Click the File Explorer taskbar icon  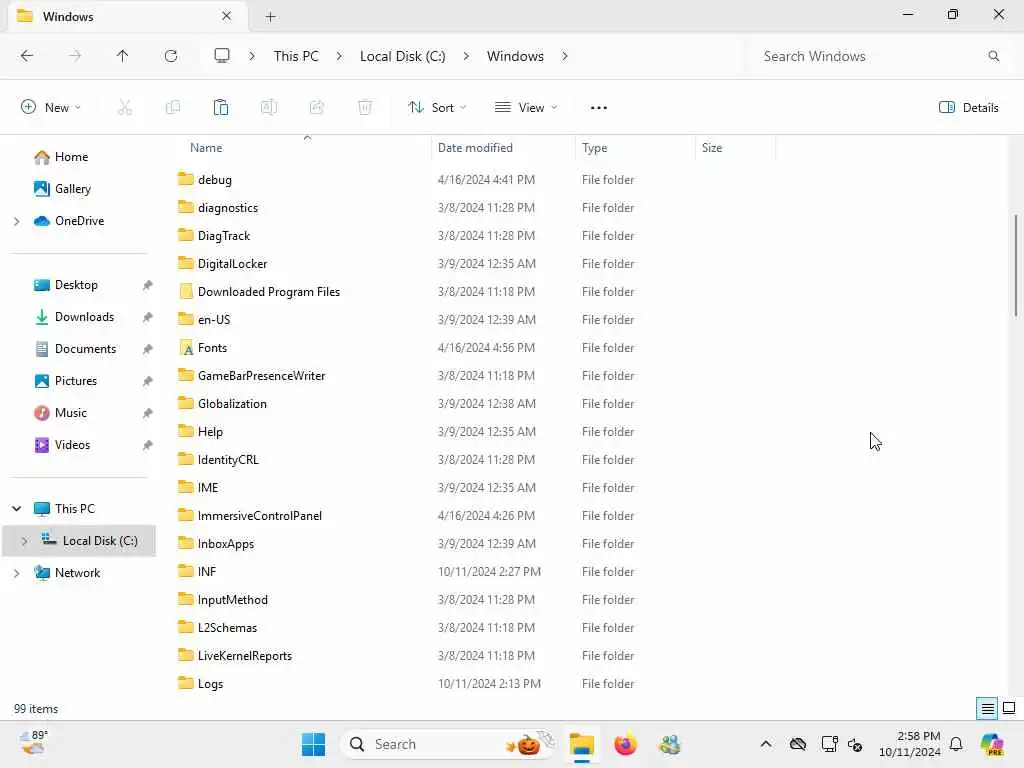(581, 744)
